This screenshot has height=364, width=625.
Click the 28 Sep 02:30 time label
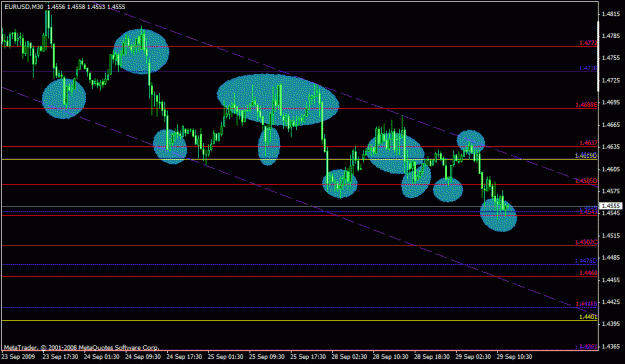pyautogui.click(x=350, y=356)
